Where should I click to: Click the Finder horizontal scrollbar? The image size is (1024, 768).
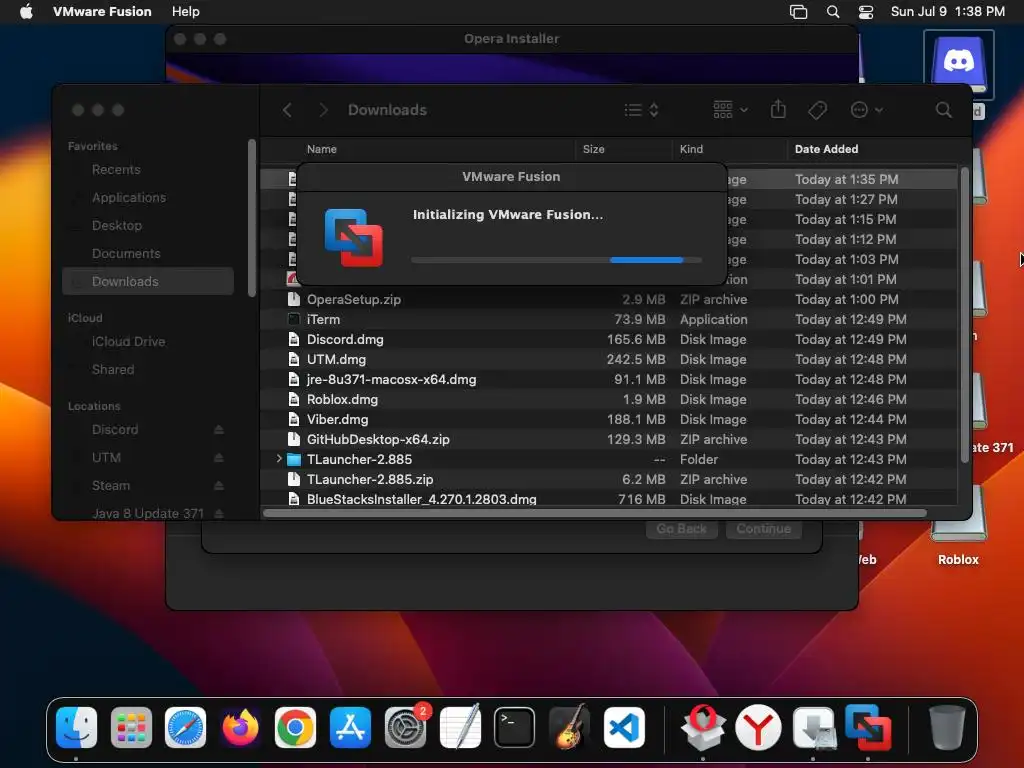(x=594, y=513)
